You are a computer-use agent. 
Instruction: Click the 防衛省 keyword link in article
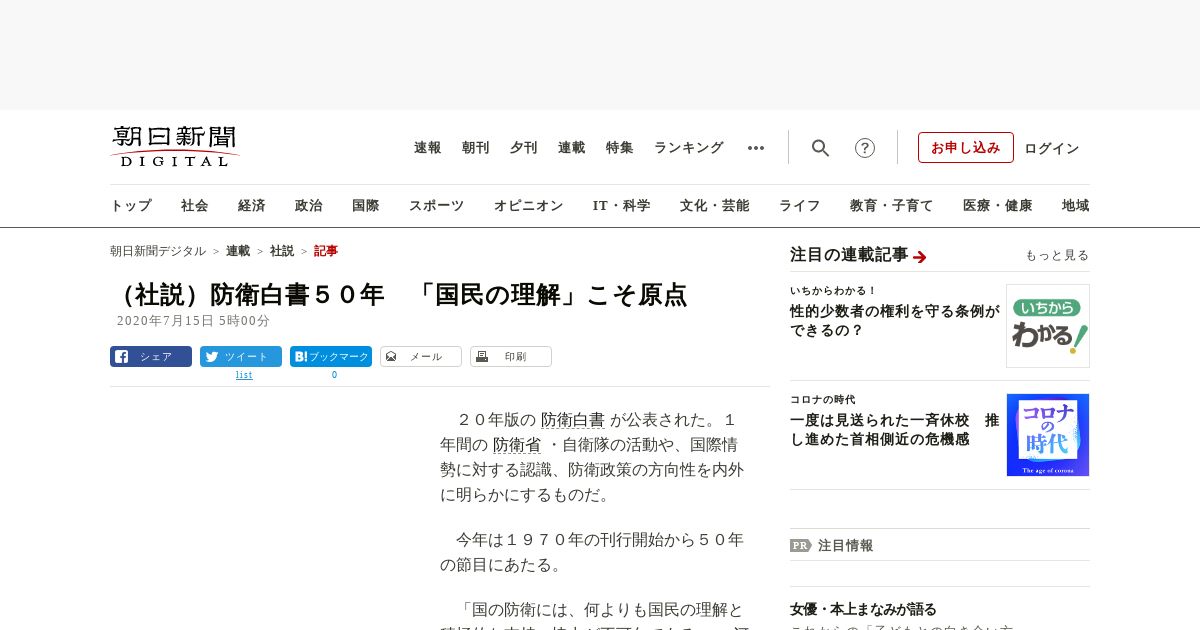pos(517,445)
